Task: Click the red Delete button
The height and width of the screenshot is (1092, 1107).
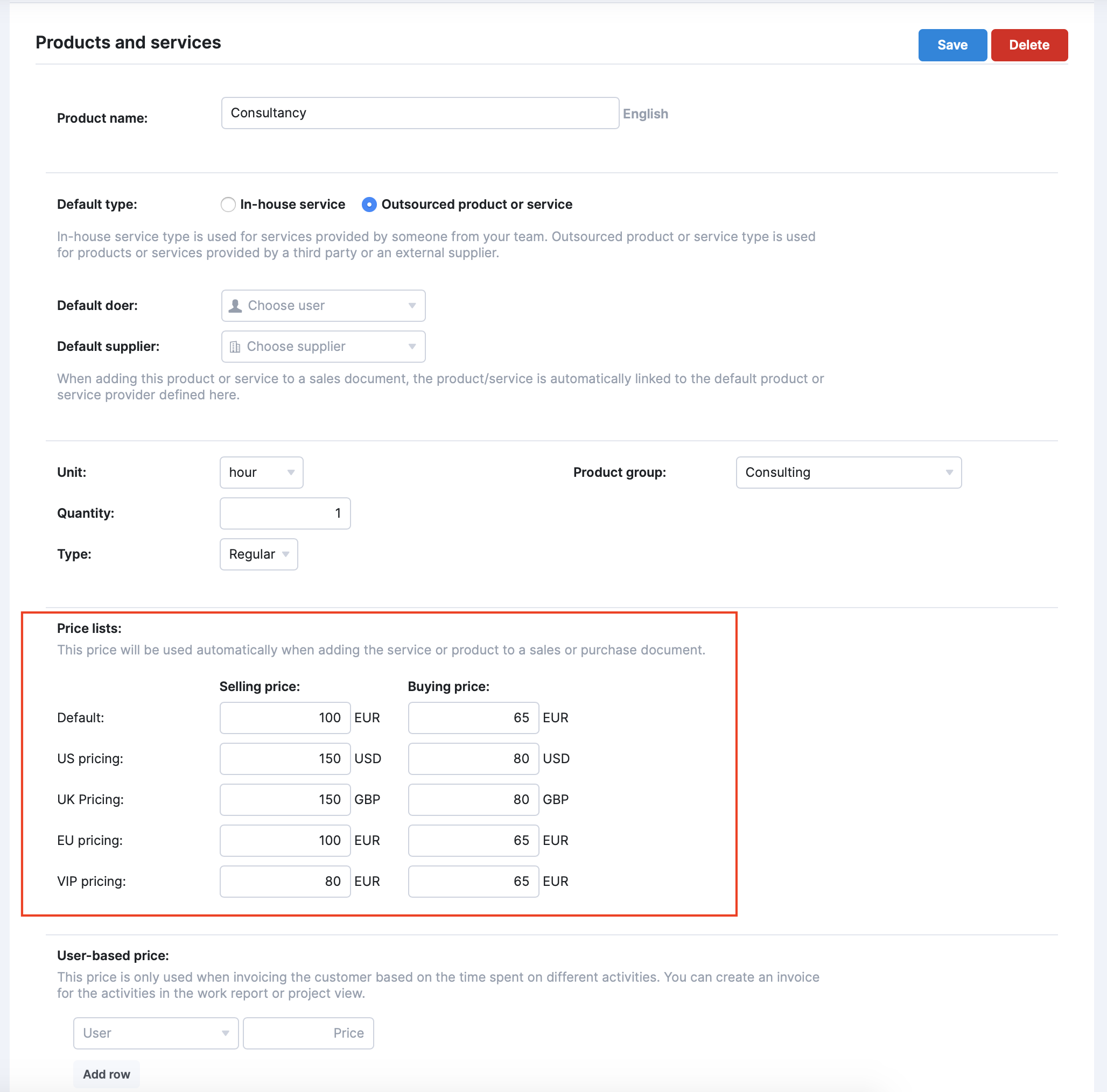Action: (1029, 45)
